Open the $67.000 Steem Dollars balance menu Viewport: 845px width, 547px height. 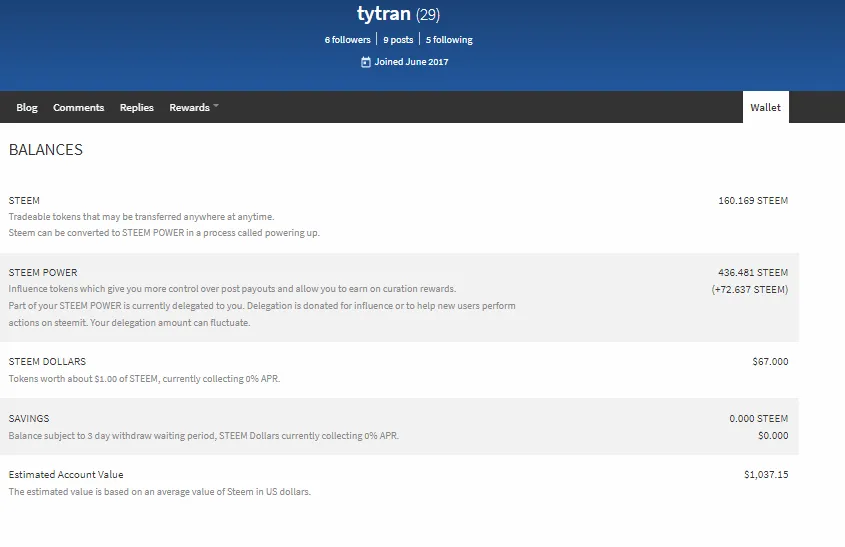[770, 362]
